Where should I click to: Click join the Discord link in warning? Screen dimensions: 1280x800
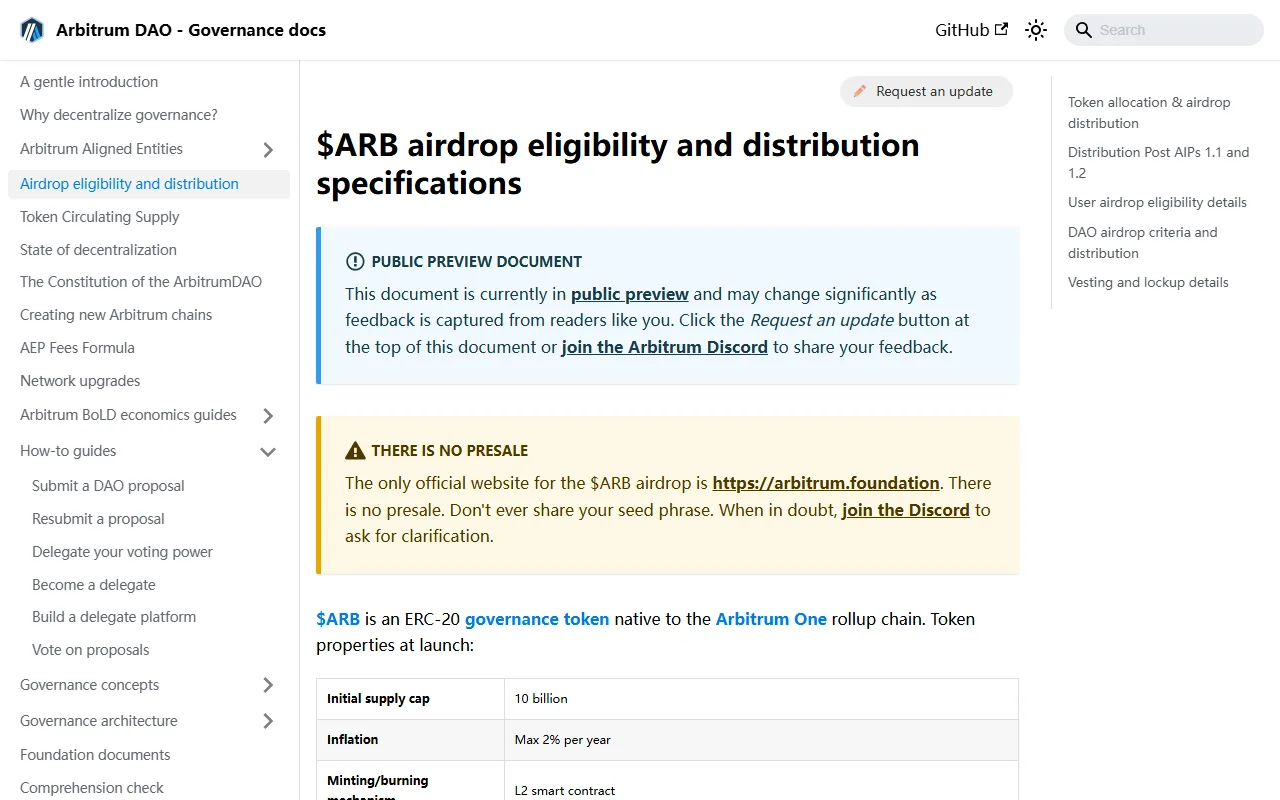(906, 510)
